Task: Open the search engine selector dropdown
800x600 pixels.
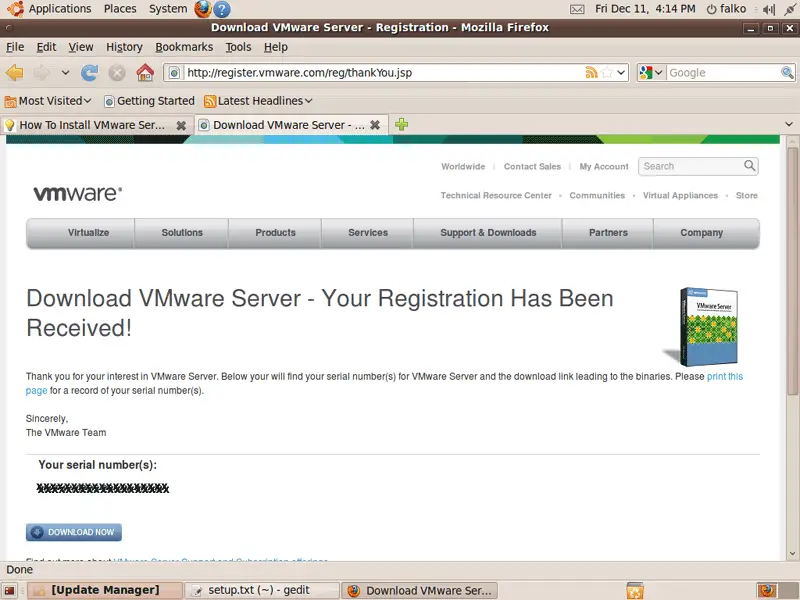Action: tap(651, 72)
